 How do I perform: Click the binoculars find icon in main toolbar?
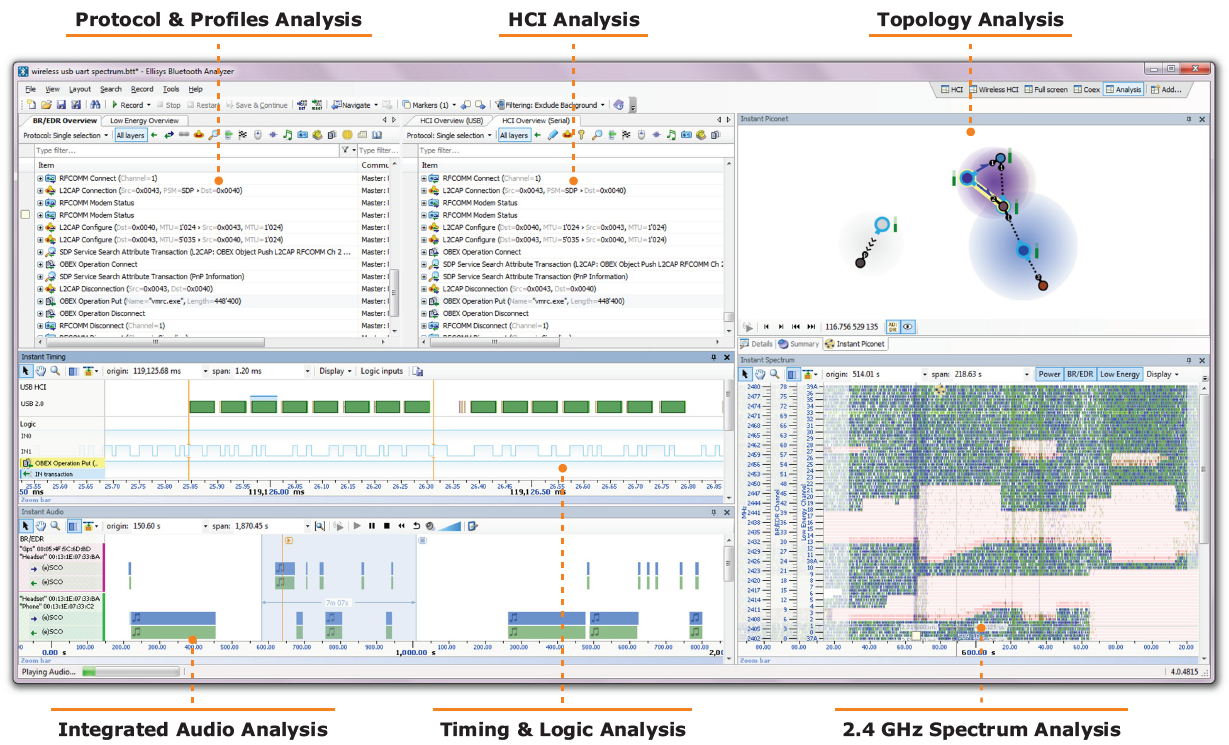tap(96, 105)
